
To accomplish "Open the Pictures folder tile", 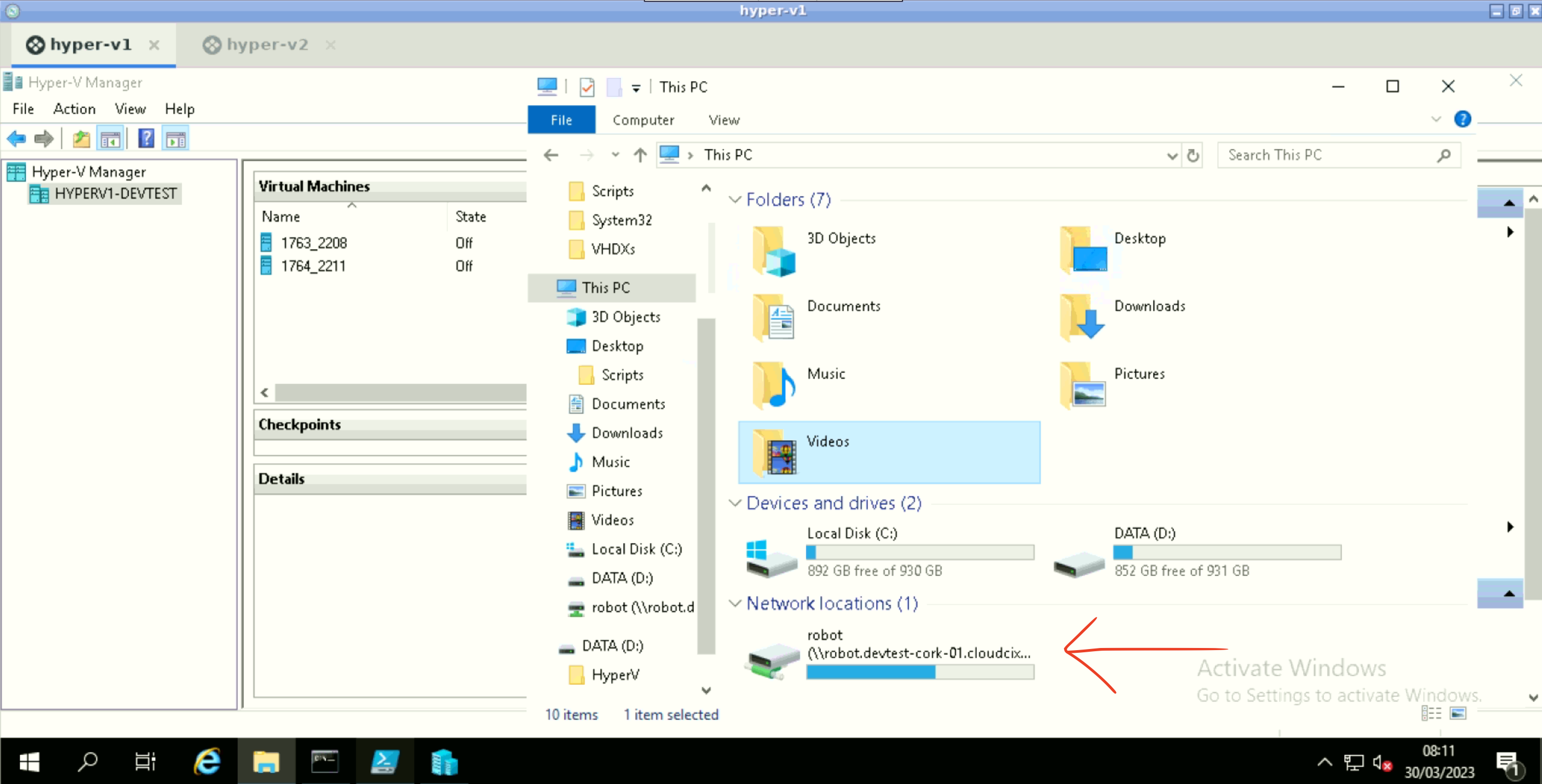I will point(1195,386).
